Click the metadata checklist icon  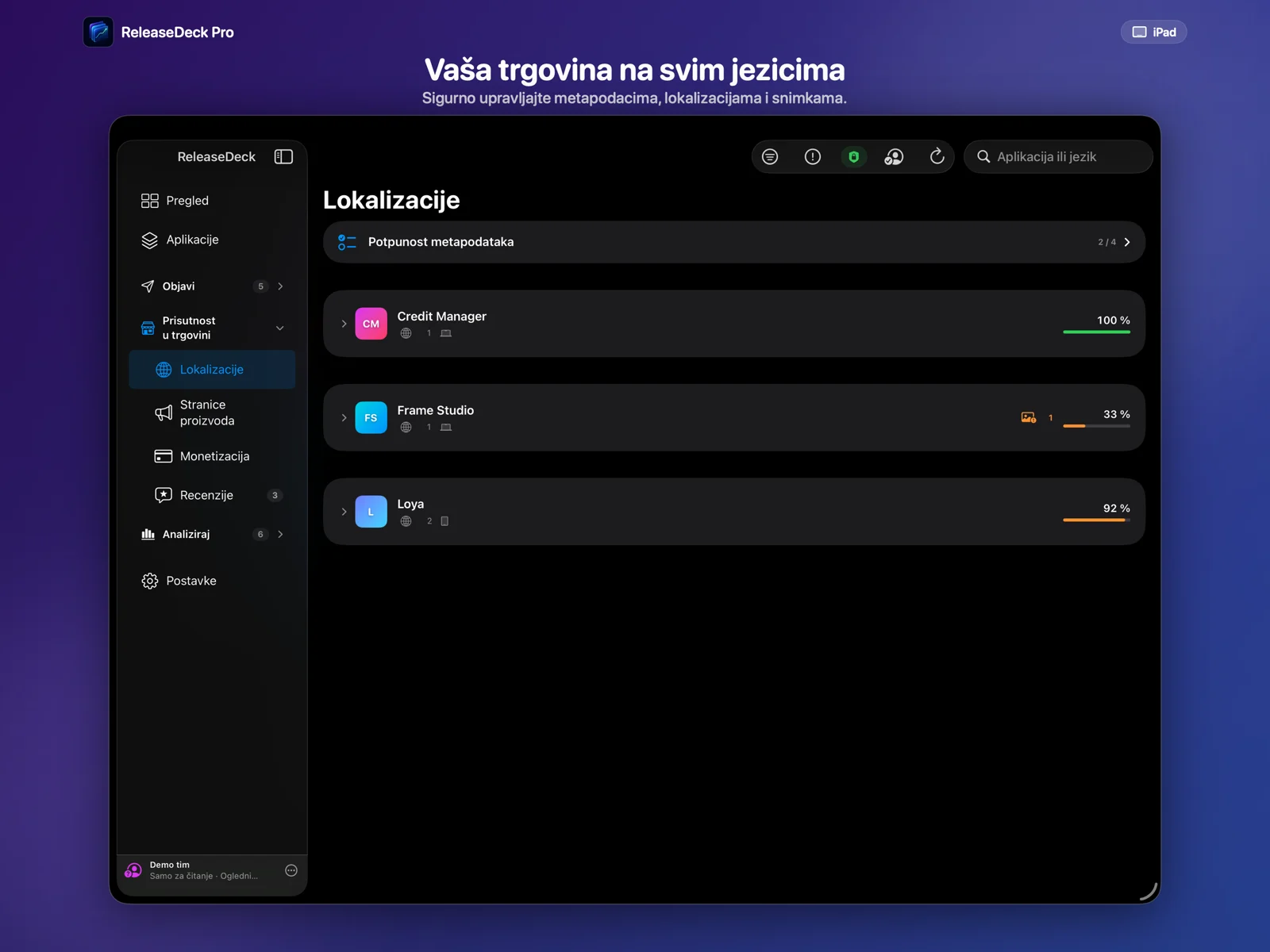pos(347,242)
